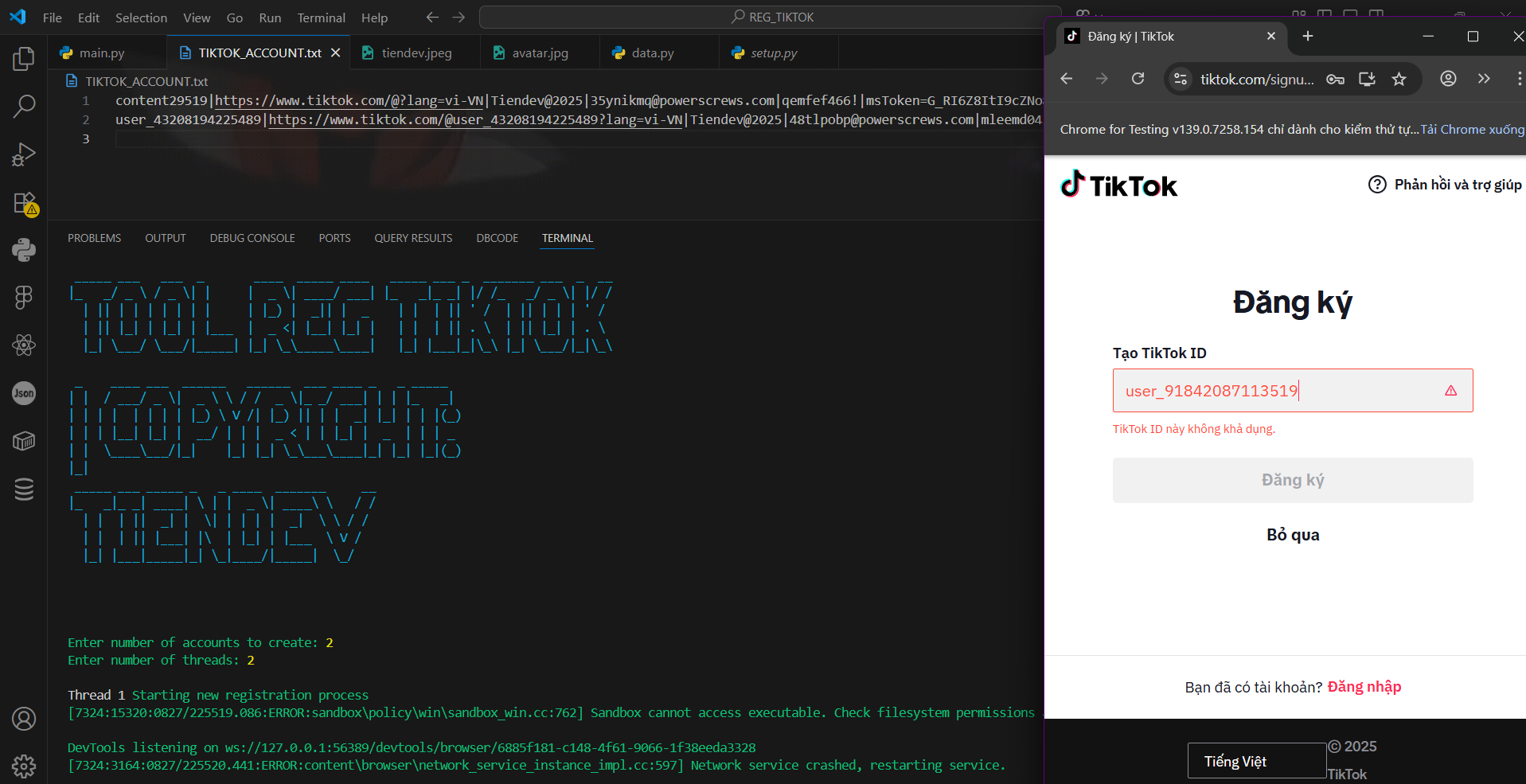The width and height of the screenshot is (1526, 784).
Task: Open the File menu
Action: (53, 18)
